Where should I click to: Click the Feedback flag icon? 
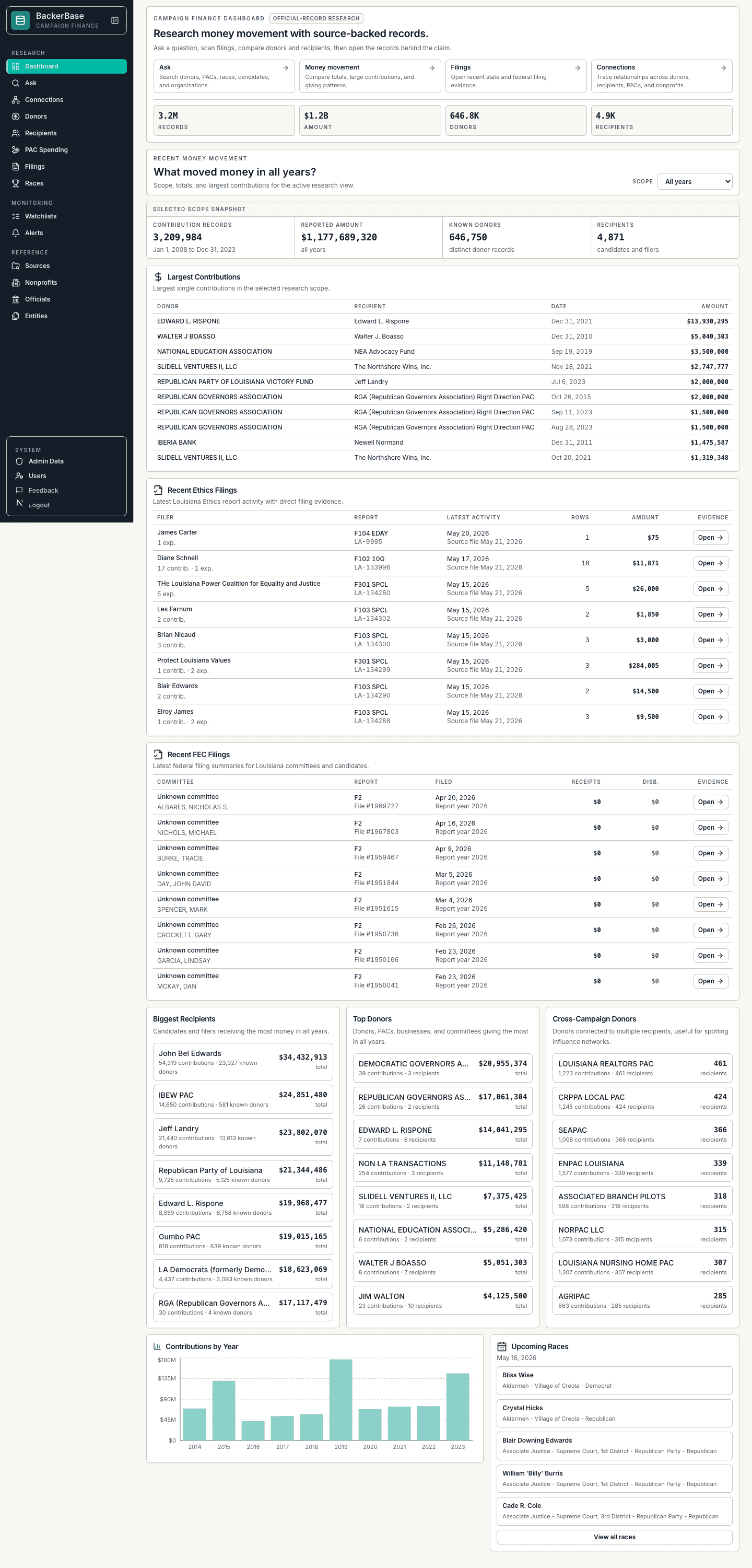19,491
